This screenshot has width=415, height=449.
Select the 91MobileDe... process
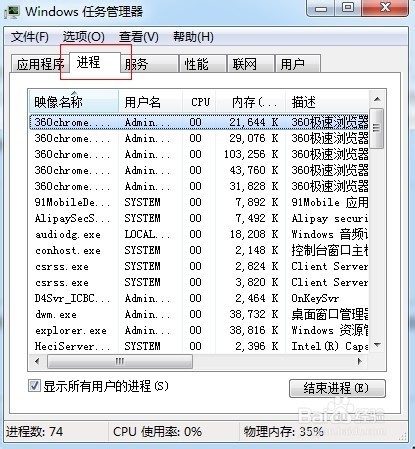click(x=199, y=202)
